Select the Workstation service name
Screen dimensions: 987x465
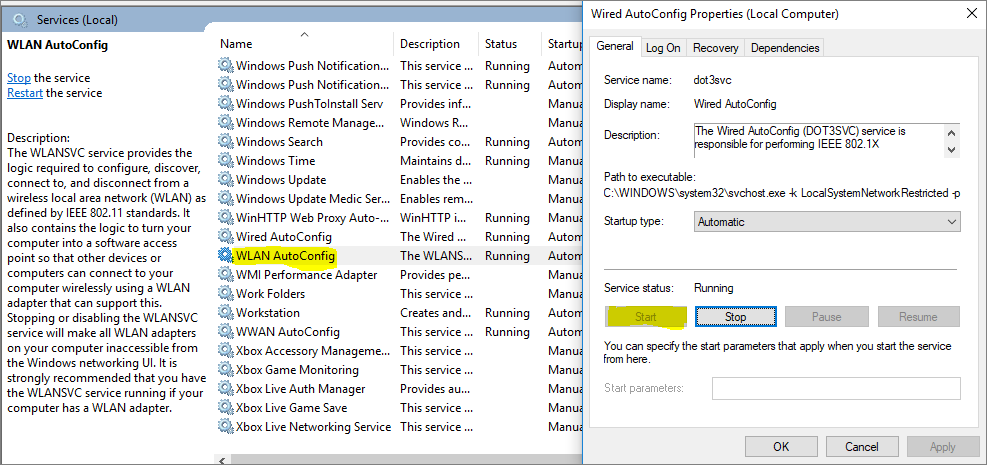pyautogui.click(x=268, y=313)
